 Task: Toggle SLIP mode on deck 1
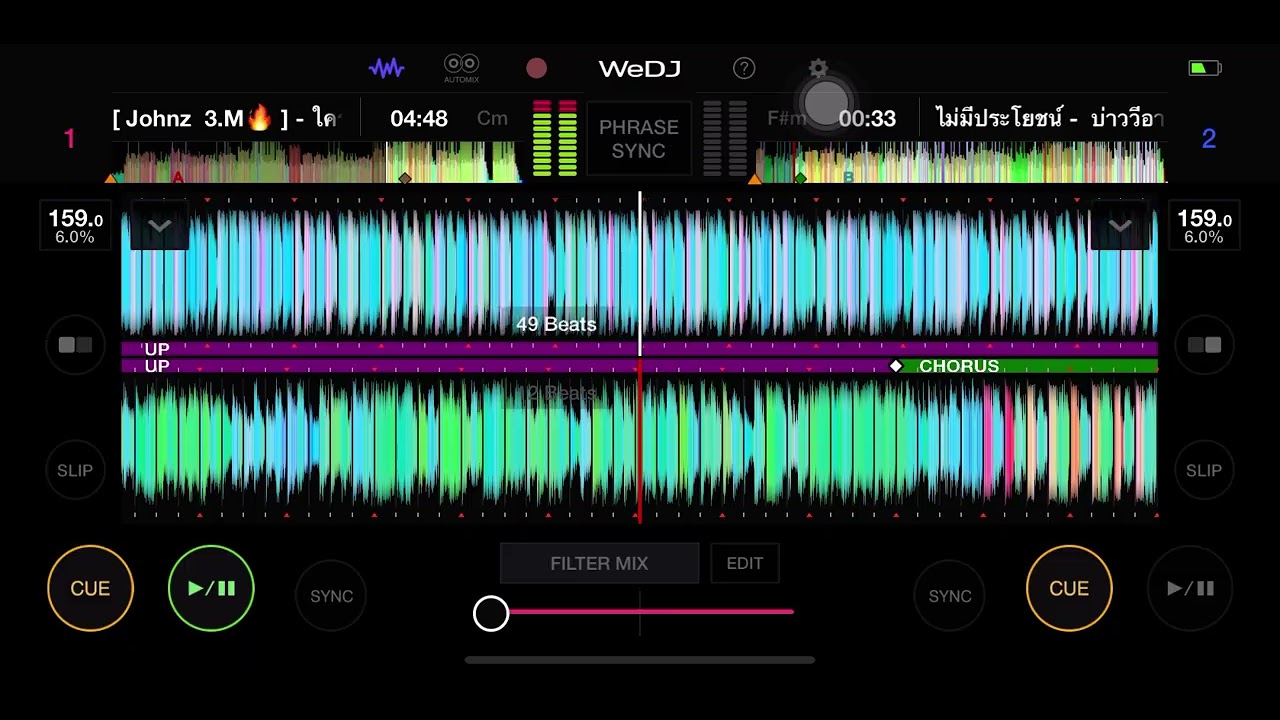coord(75,470)
